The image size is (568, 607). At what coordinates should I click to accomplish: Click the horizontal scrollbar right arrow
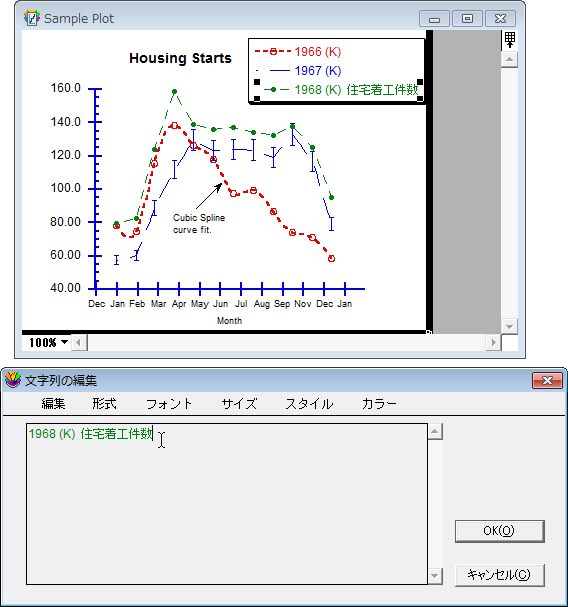[x=493, y=343]
